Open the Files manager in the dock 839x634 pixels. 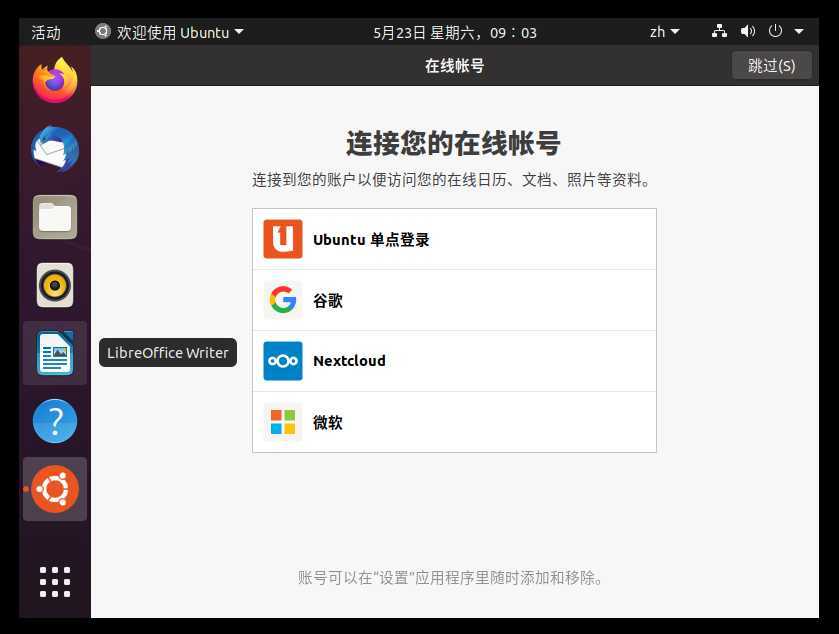tap(55, 217)
